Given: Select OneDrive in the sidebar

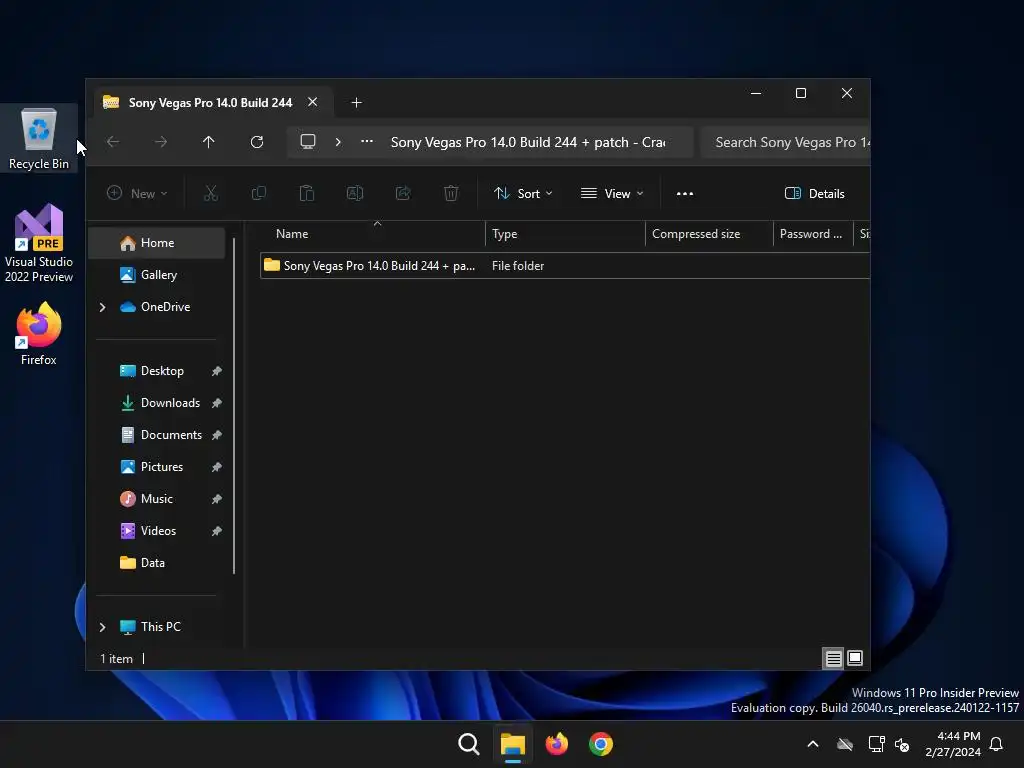Looking at the screenshot, I should click(165, 307).
